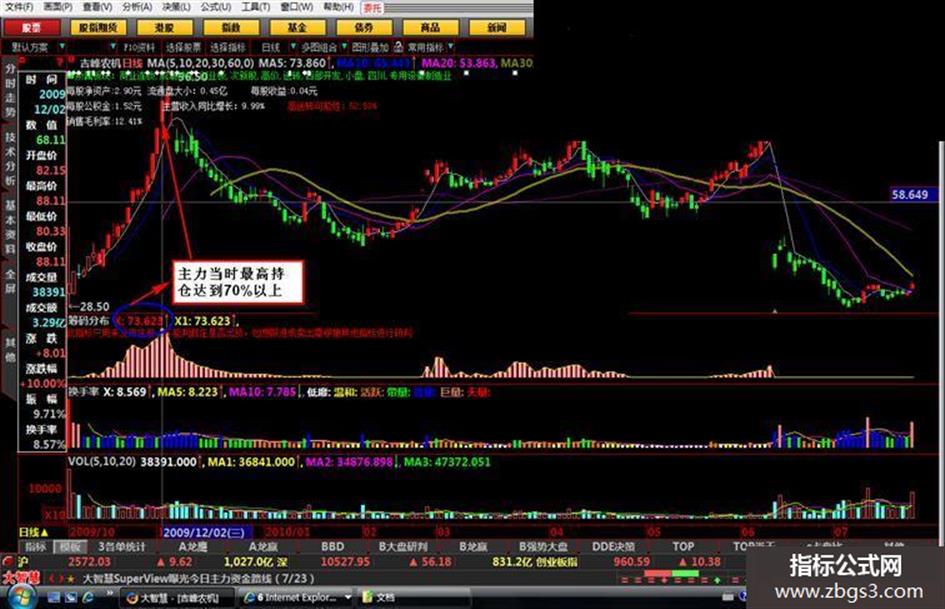Select the 2010/01 timeline marker
The height and width of the screenshot is (609, 945).
pos(287,532)
